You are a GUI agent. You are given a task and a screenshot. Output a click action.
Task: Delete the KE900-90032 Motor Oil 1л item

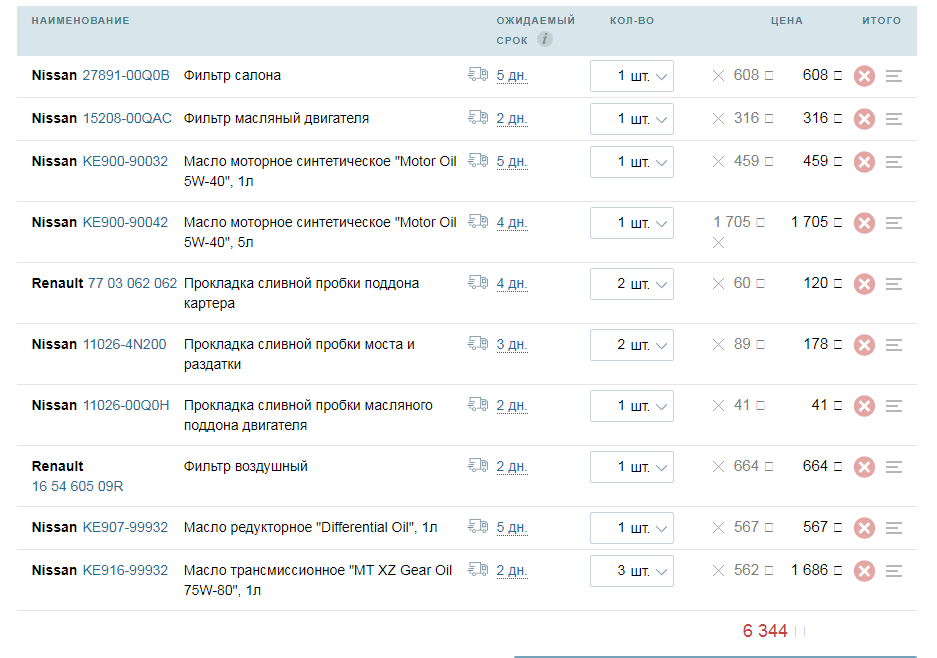864,162
